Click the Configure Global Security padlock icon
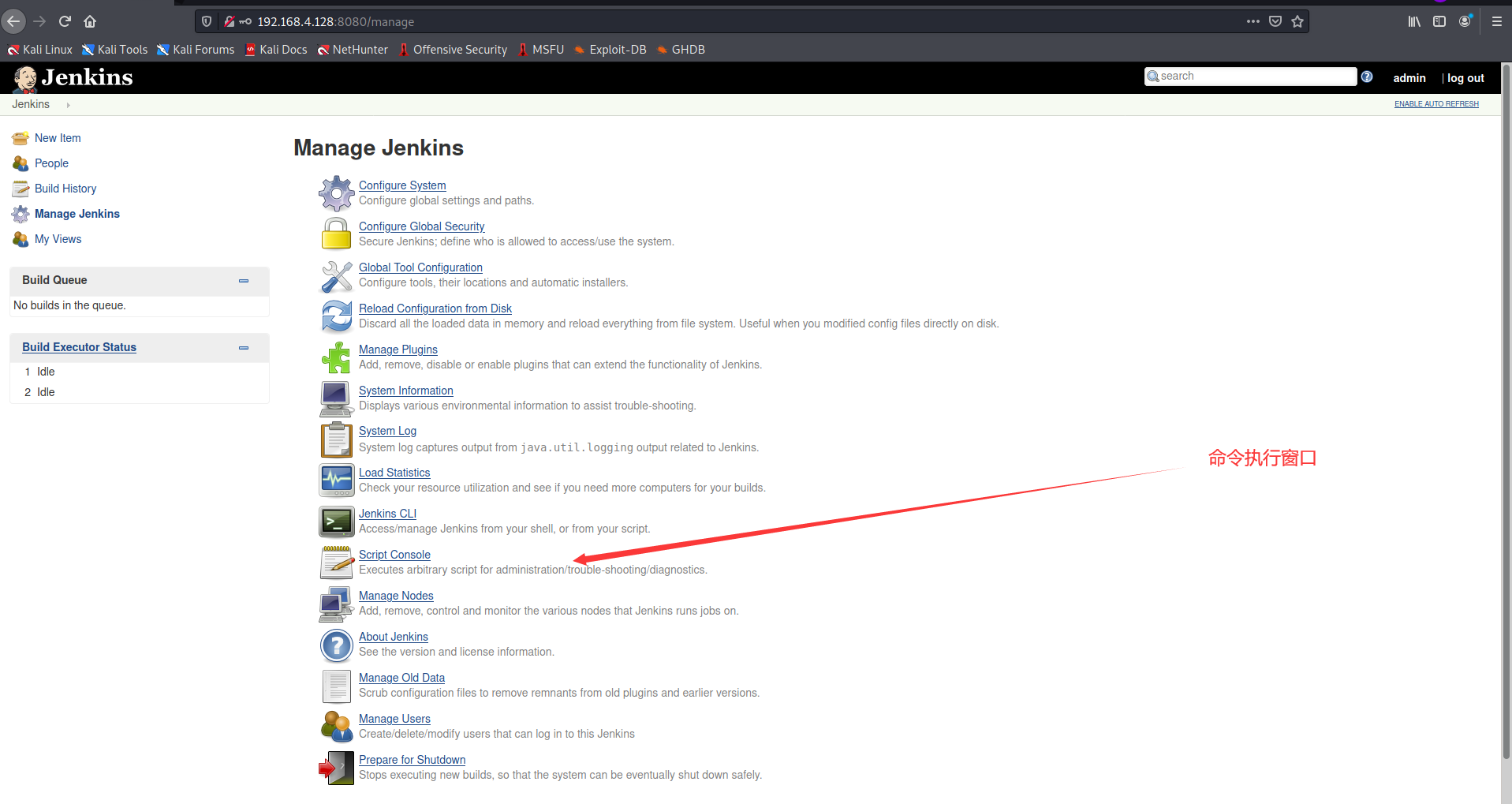Screen dimensions: 1512x804 [337, 234]
